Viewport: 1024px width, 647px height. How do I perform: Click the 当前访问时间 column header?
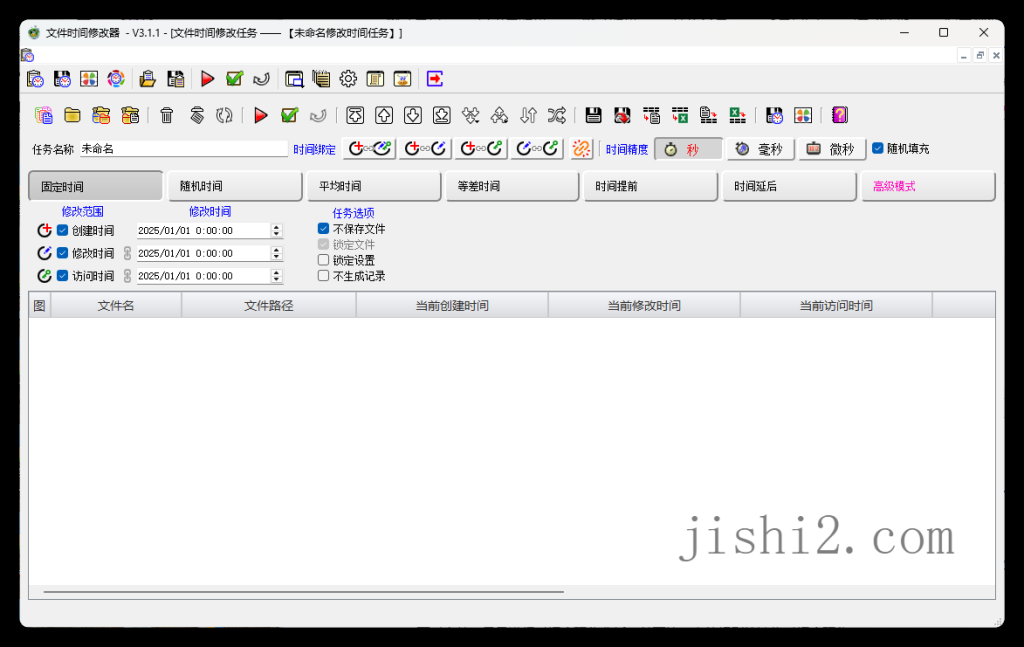tap(836, 306)
